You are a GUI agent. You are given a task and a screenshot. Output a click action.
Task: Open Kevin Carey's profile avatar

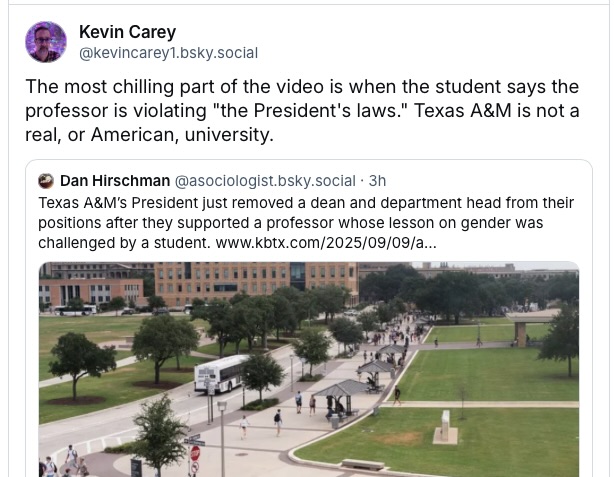(46, 42)
